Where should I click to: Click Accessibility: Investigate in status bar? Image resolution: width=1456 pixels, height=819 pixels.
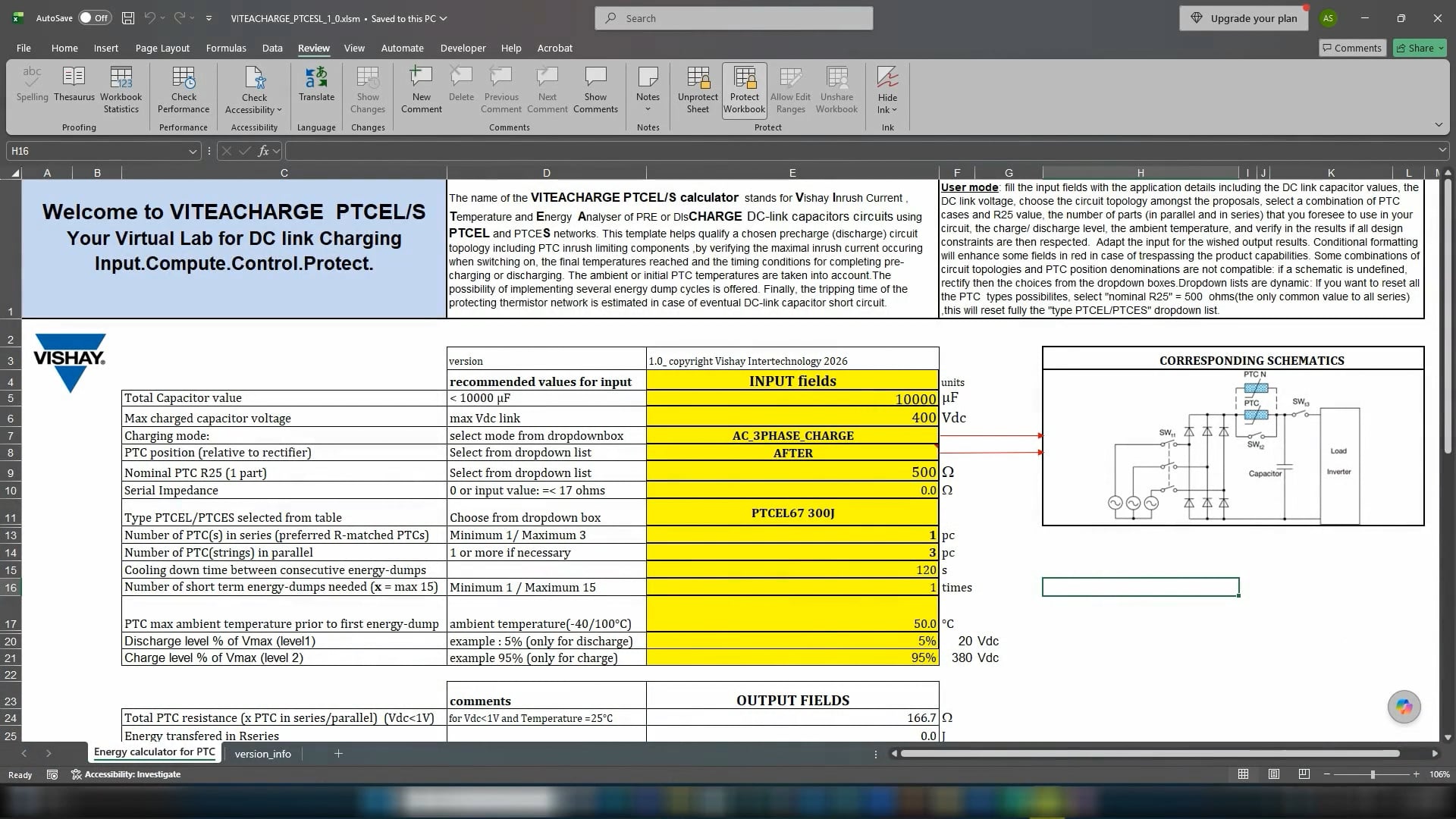tap(126, 774)
